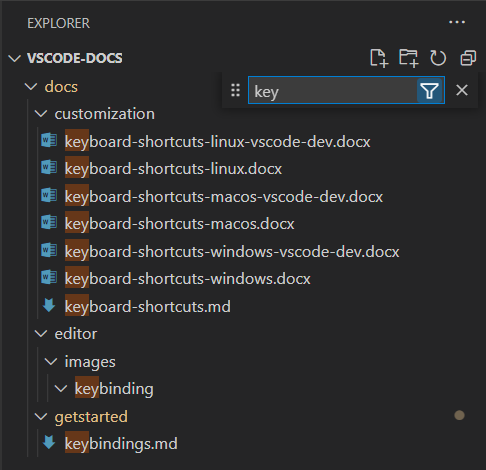Image resolution: width=486 pixels, height=470 pixels.
Task: Open keyboard-shortcuts.md file
Action: [x=148, y=306]
